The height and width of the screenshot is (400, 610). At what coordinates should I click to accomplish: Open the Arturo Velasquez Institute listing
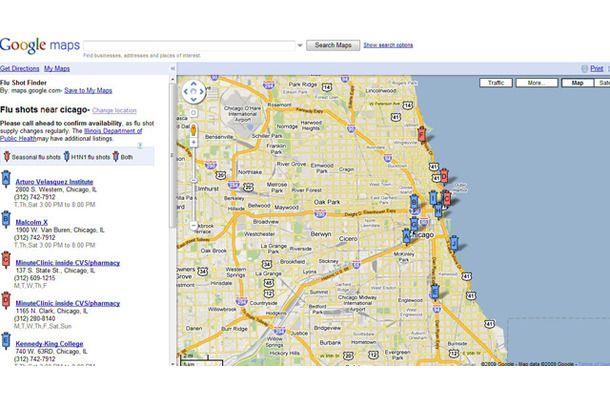(x=54, y=182)
